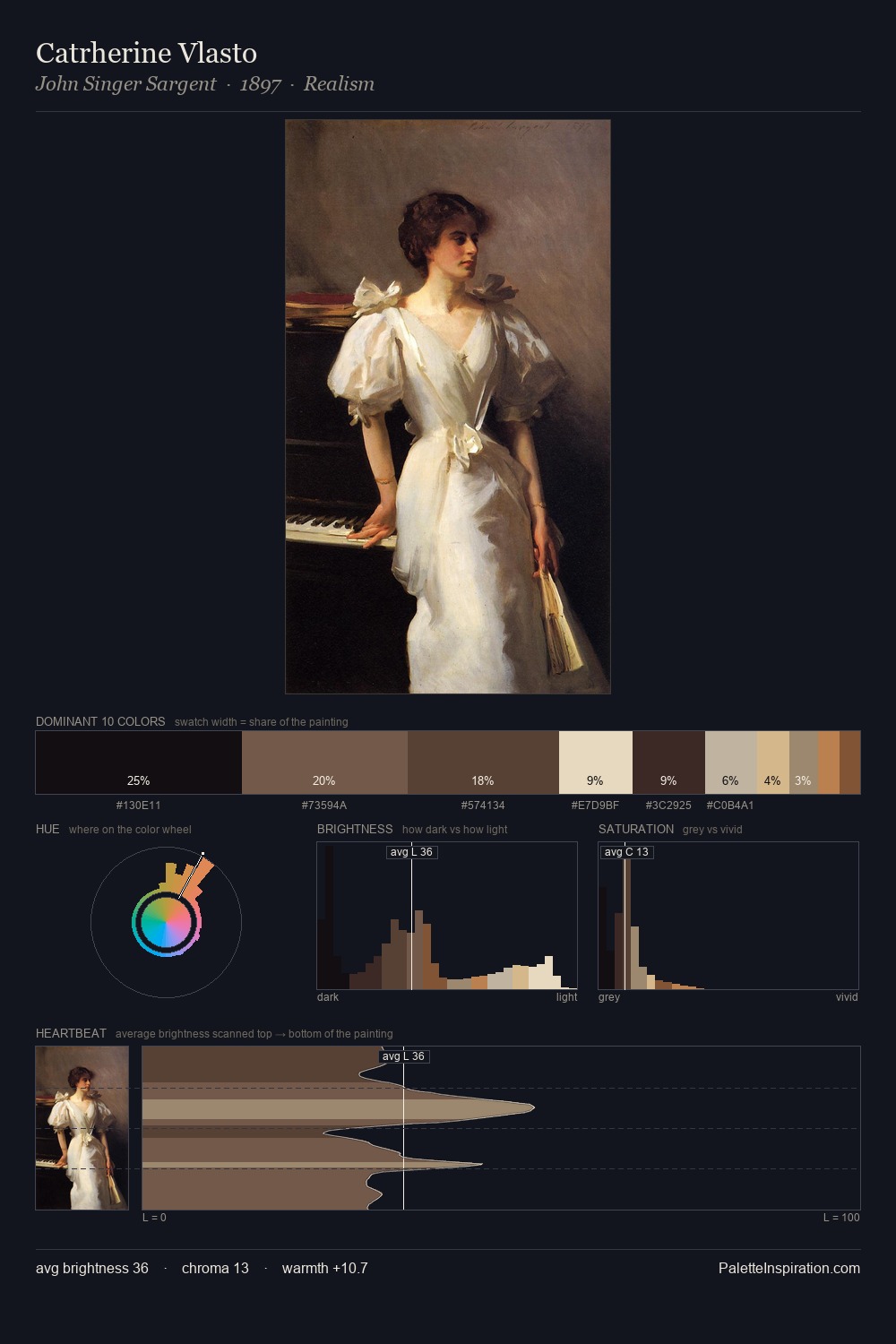896x1344 pixels.
Task: Pick the 18% dark brown swatch #574134
Action: (x=483, y=762)
